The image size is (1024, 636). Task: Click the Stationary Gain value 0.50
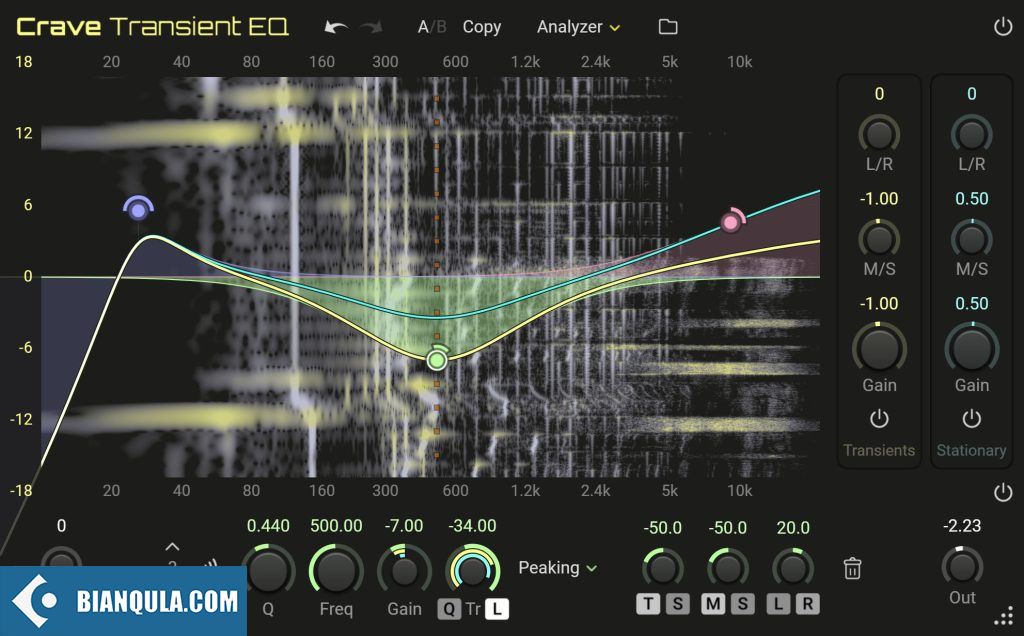click(972, 304)
